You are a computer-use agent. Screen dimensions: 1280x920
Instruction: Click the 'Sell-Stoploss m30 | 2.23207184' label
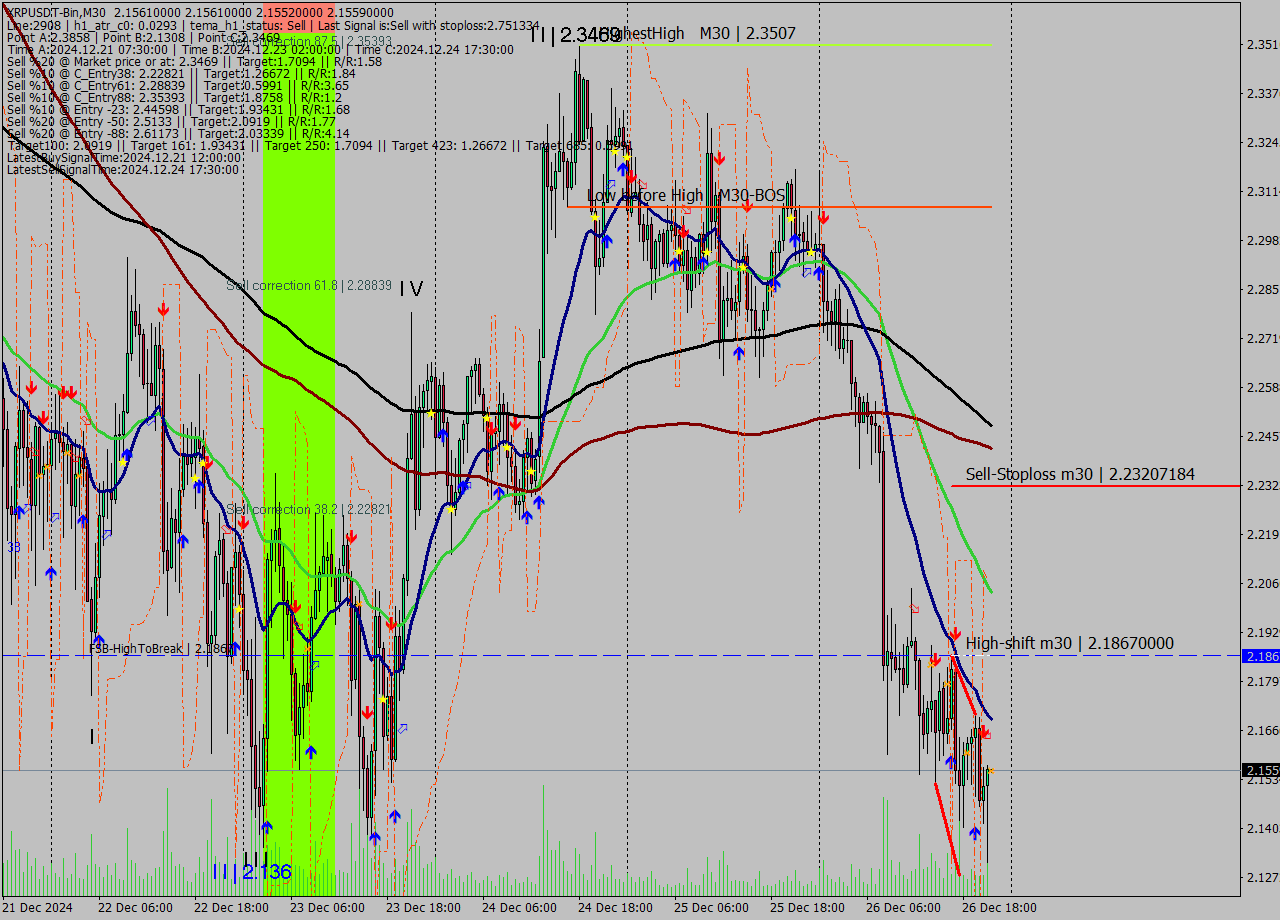pyautogui.click(x=1080, y=474)
